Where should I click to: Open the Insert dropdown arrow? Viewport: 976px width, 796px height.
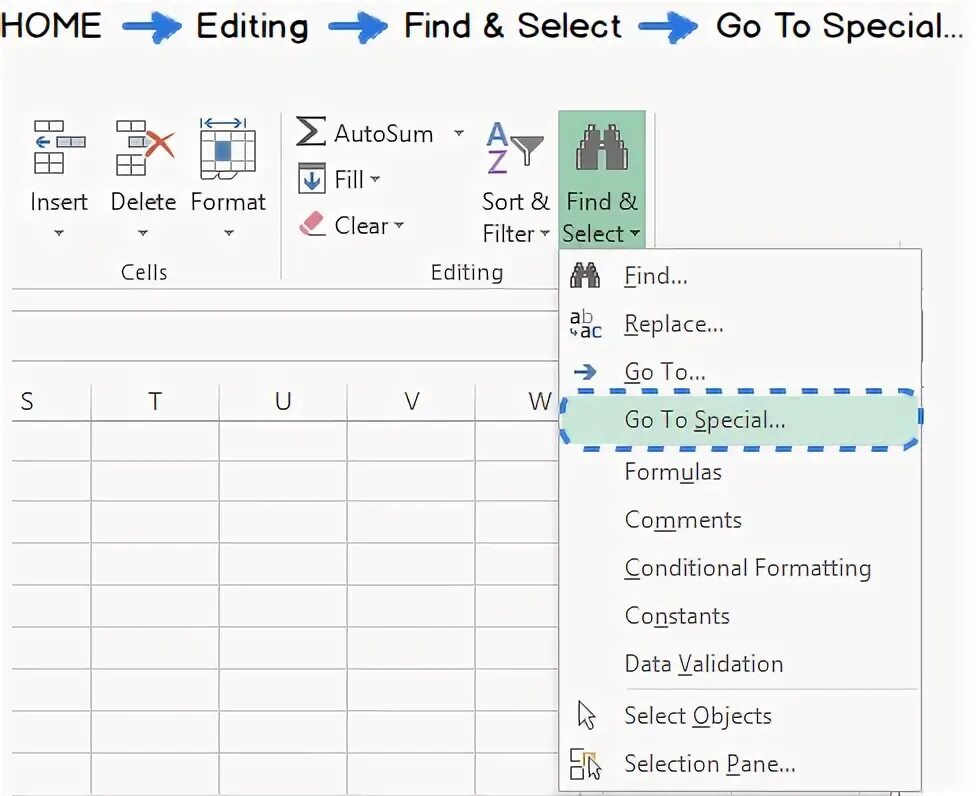[58, 234]
